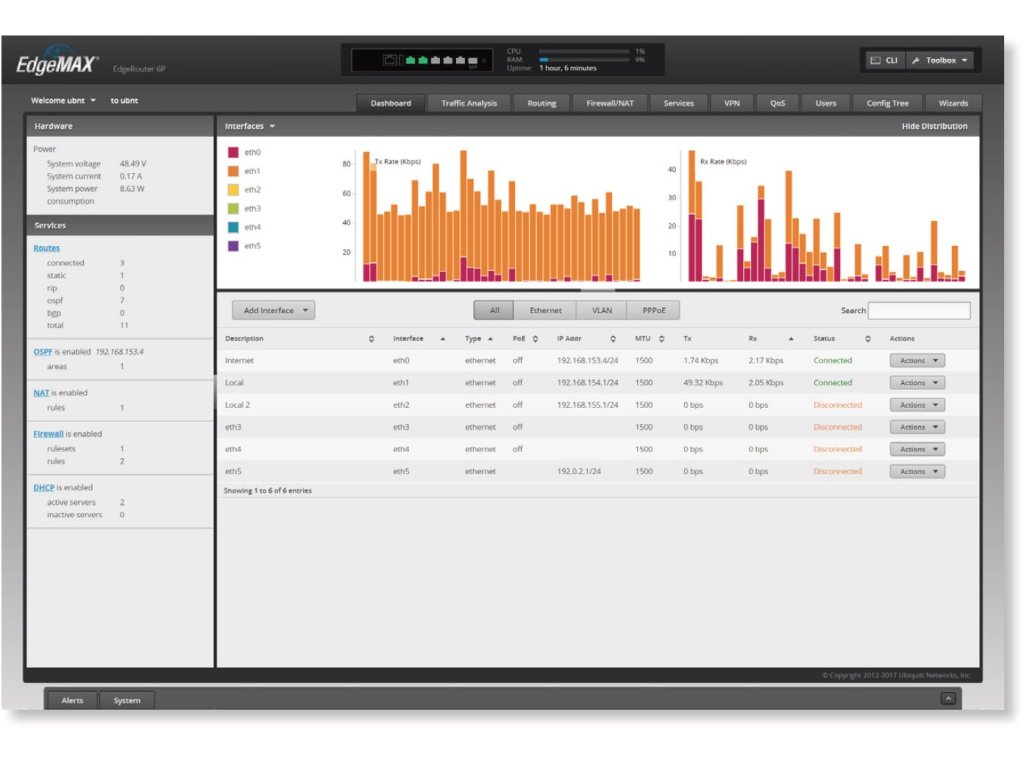Click the router port status image

coord(421,61)
